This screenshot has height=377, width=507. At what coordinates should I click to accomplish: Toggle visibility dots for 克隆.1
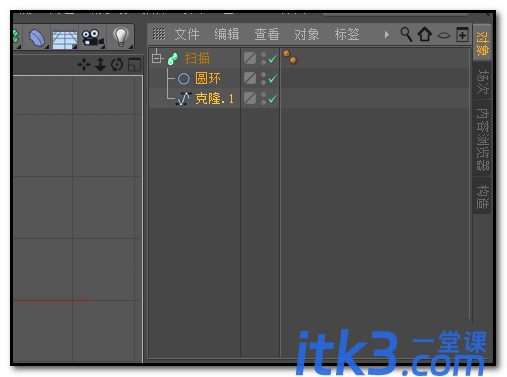coord(263,99)
